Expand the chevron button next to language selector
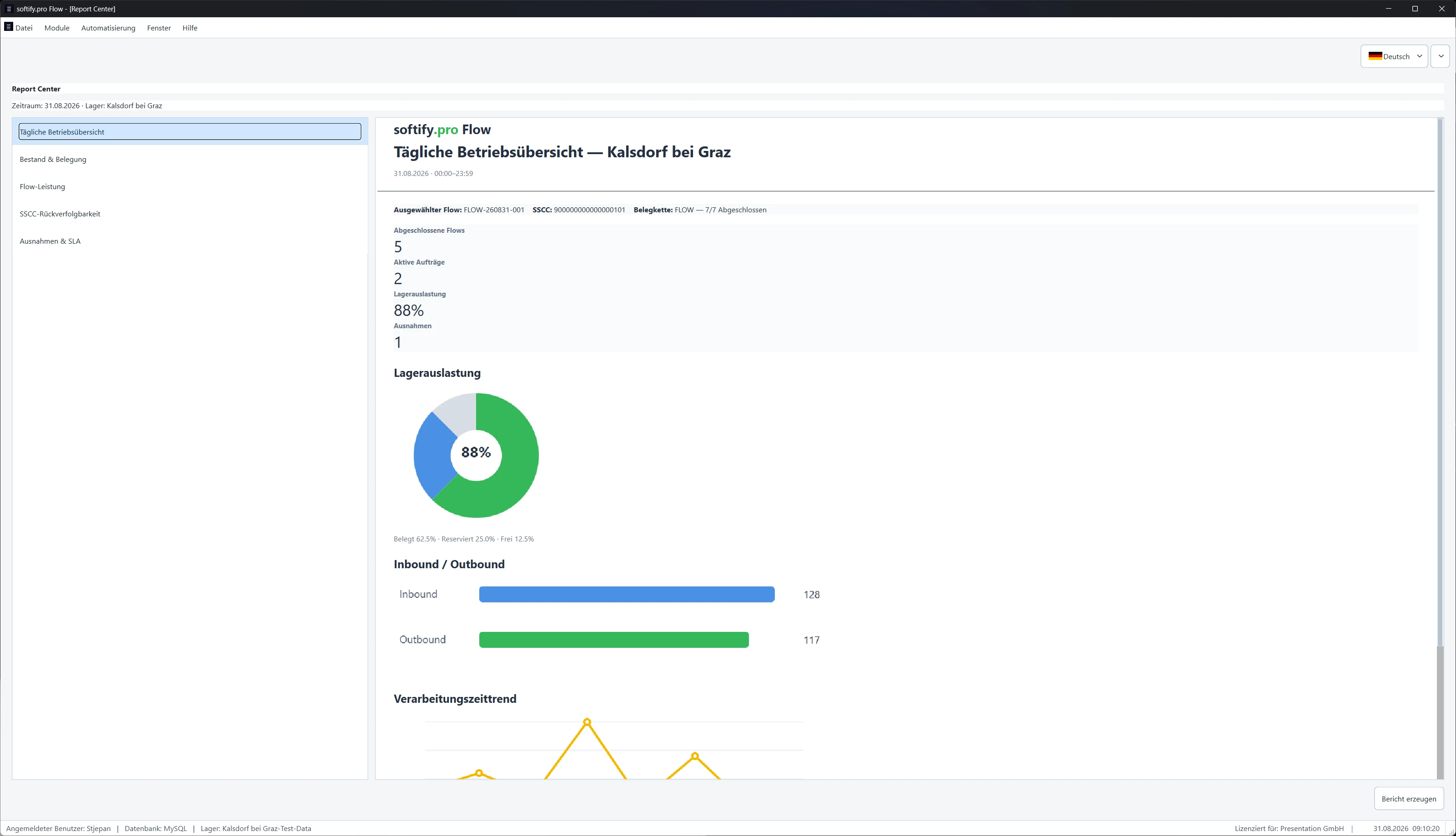The image size is (1456, 836). point(1441,56)
